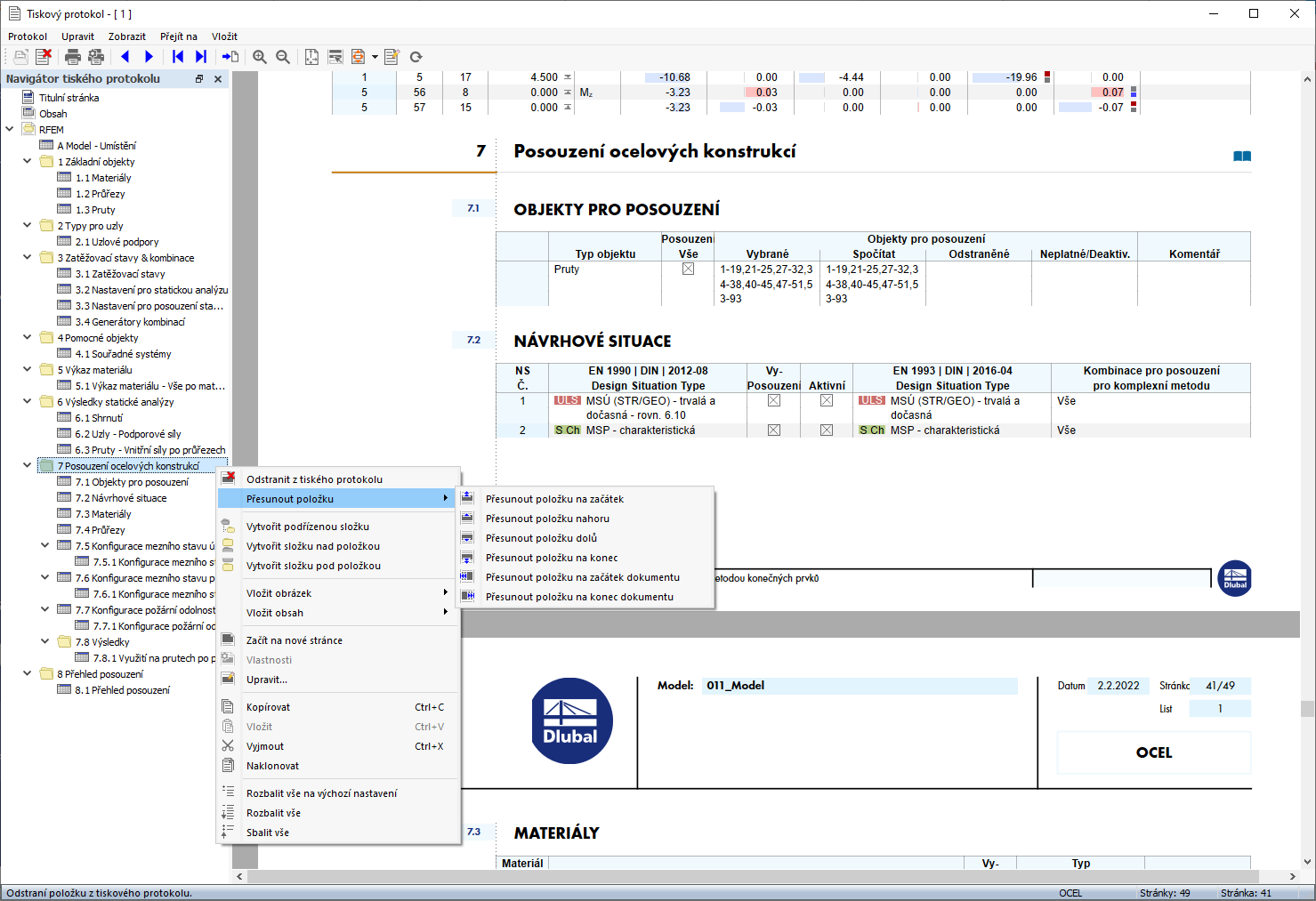Click the blue book icon beside chapter 7 heading
The image size is (1316, 901).
[1242, 157]
